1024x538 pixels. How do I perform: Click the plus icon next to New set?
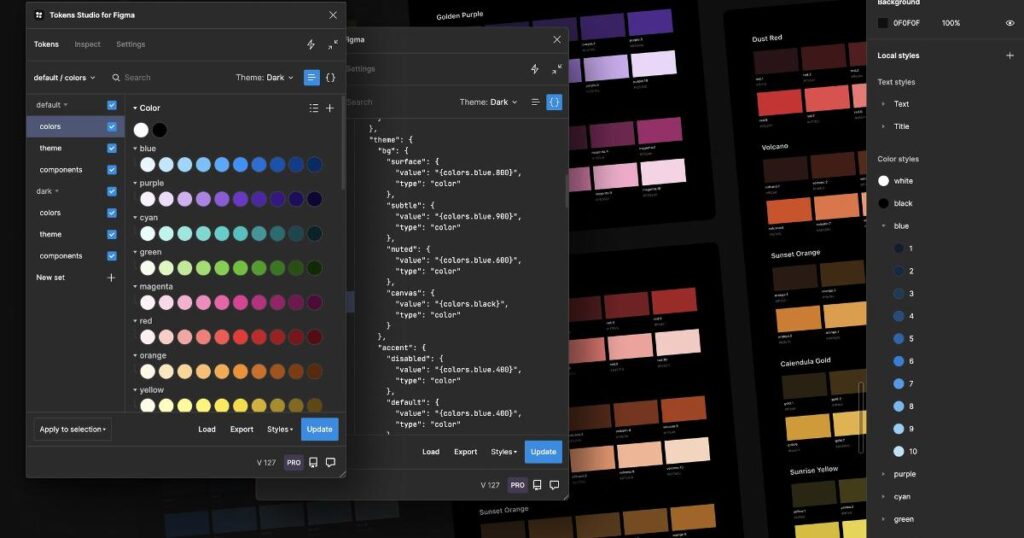111,277
